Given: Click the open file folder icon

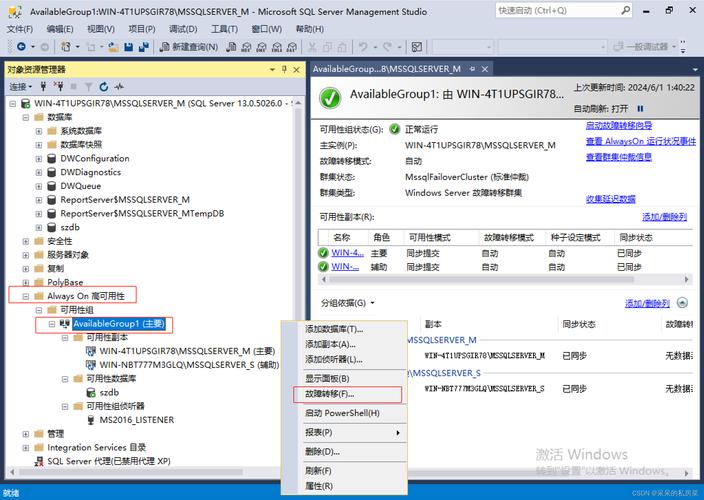Looking at the screenshot, I should (x=114, y=47).
